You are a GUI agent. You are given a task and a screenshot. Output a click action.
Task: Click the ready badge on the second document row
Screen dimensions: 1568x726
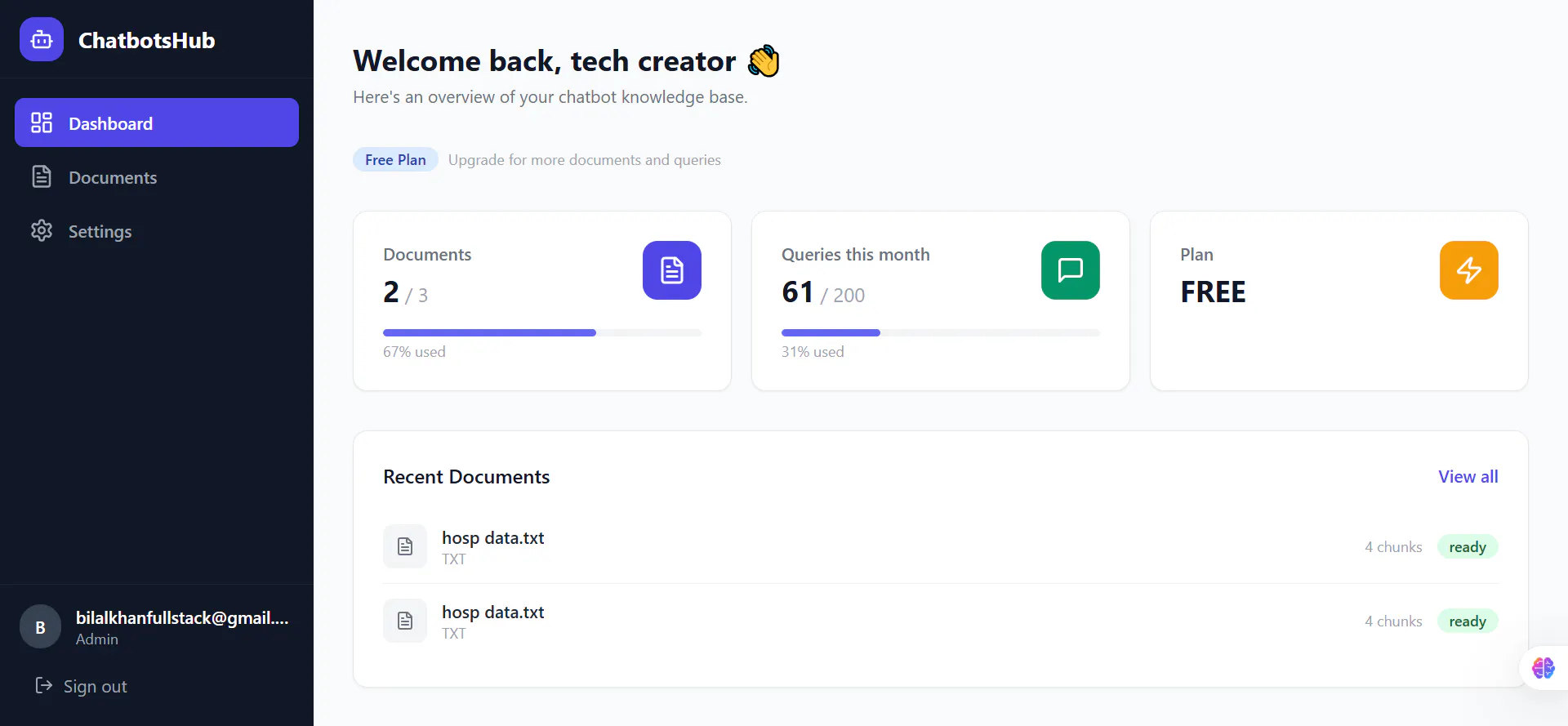(1468, 621)
